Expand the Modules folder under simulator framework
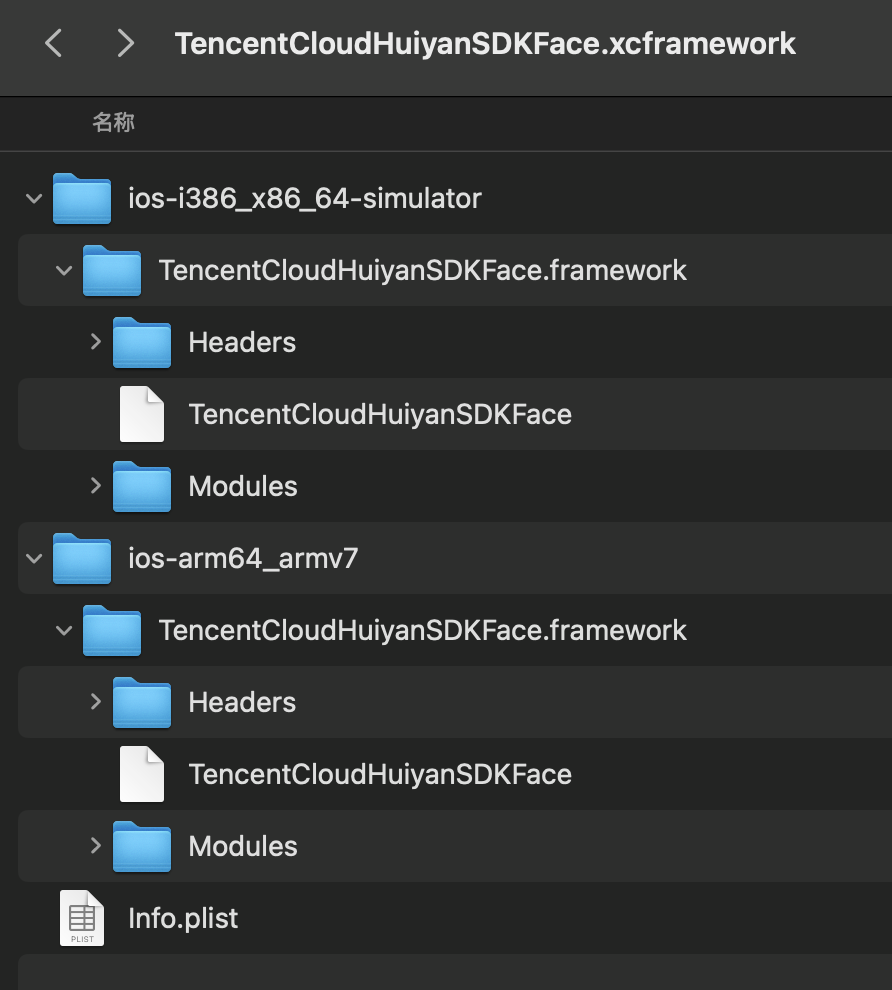 point(95,486)
